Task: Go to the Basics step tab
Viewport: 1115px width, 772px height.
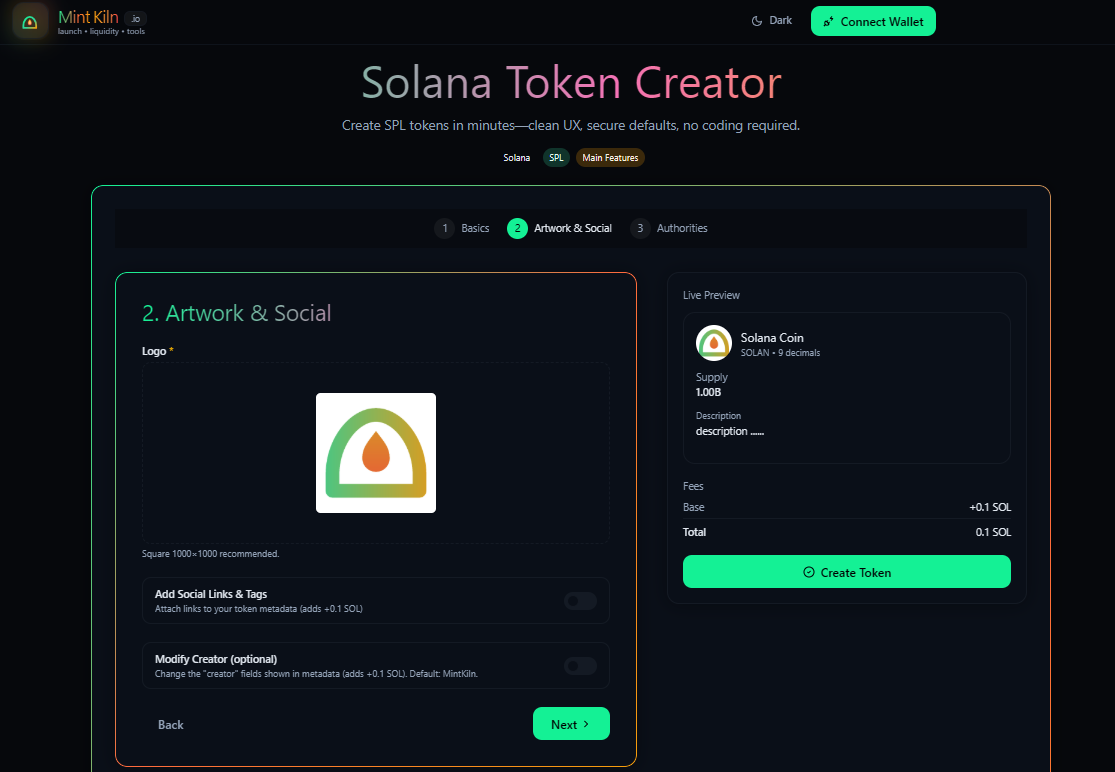Action: pyautogui.click(x=475, y=228)
